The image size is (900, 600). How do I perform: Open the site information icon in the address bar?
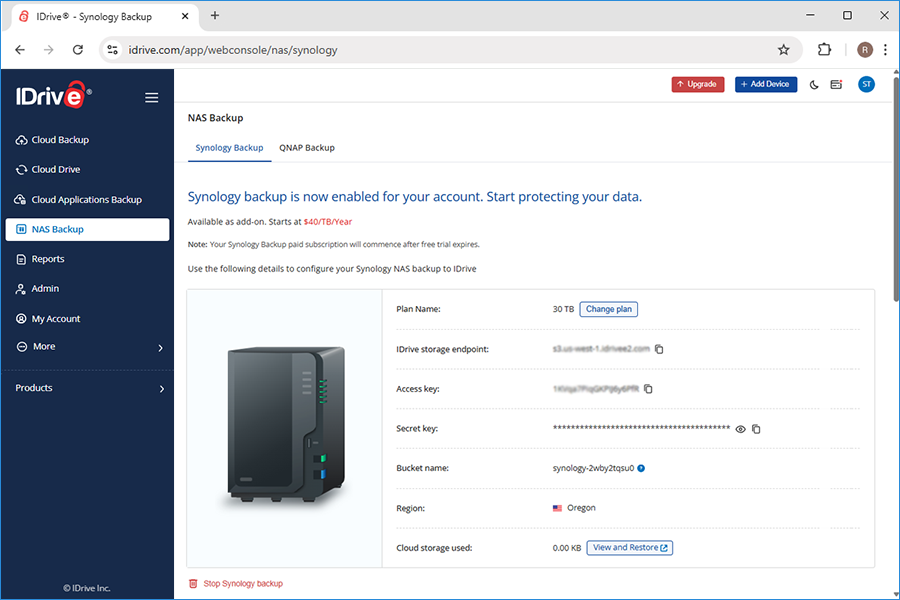tap(113, 50)
